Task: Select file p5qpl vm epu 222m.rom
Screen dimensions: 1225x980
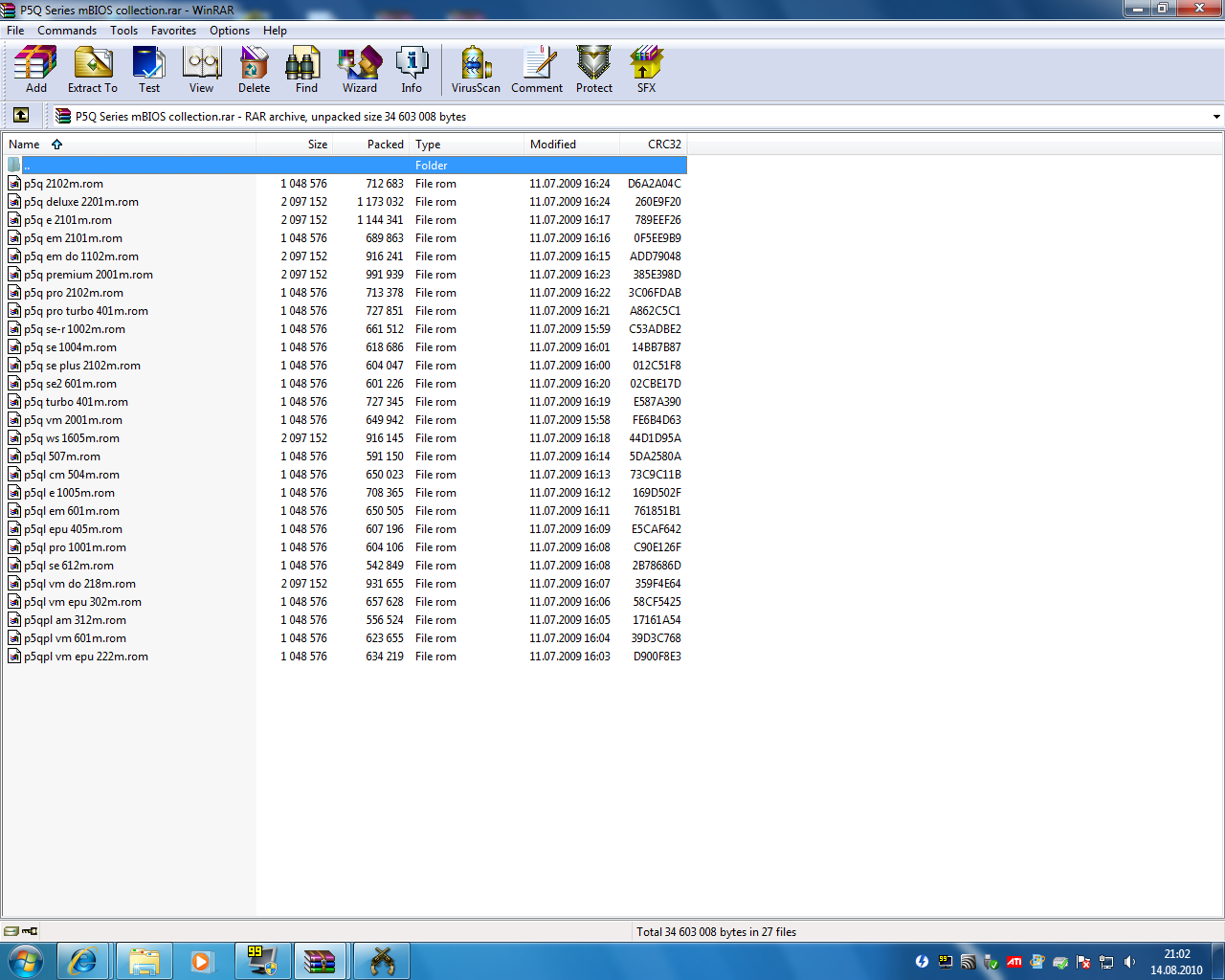Action: (x=345, y=657)
